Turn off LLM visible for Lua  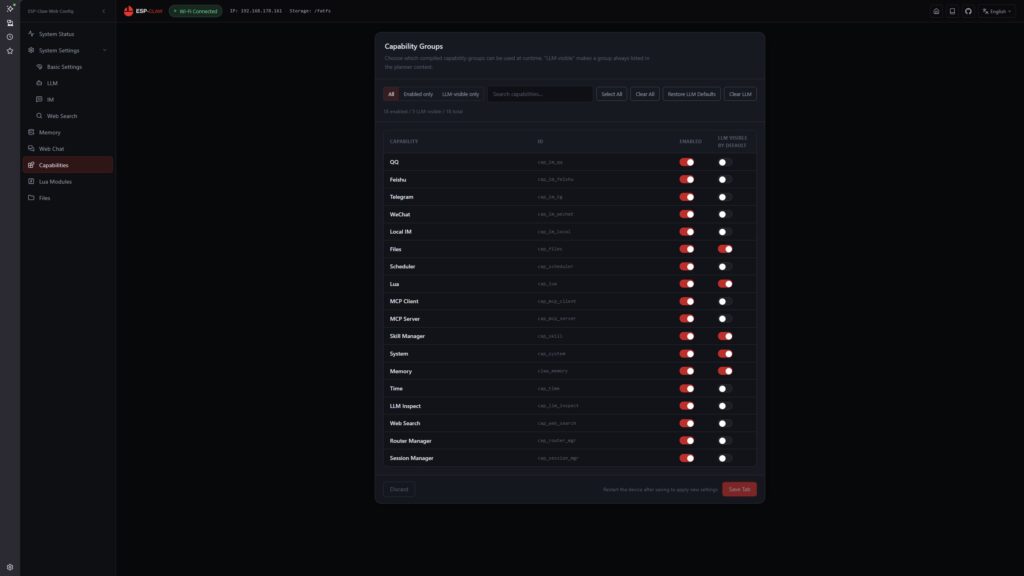pos(725,284)
